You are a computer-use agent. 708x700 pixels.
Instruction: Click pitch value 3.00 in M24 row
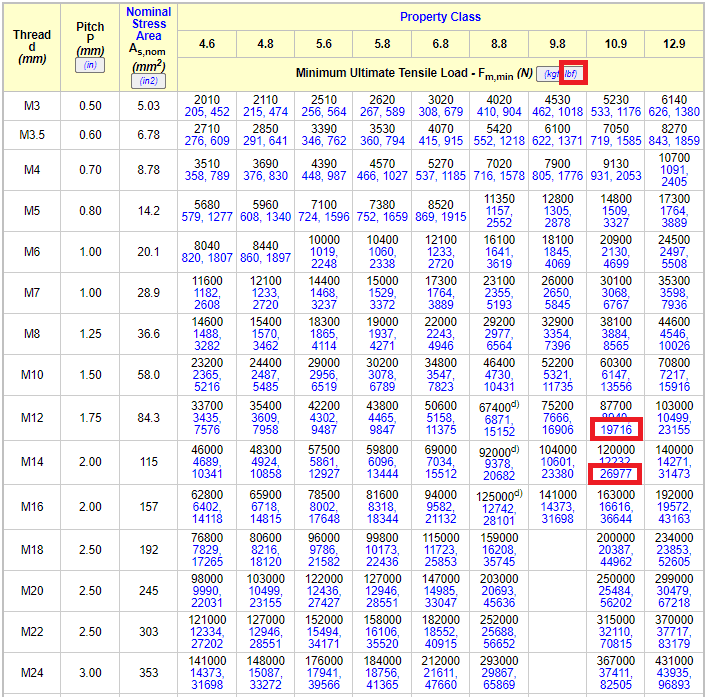(90, 672)
